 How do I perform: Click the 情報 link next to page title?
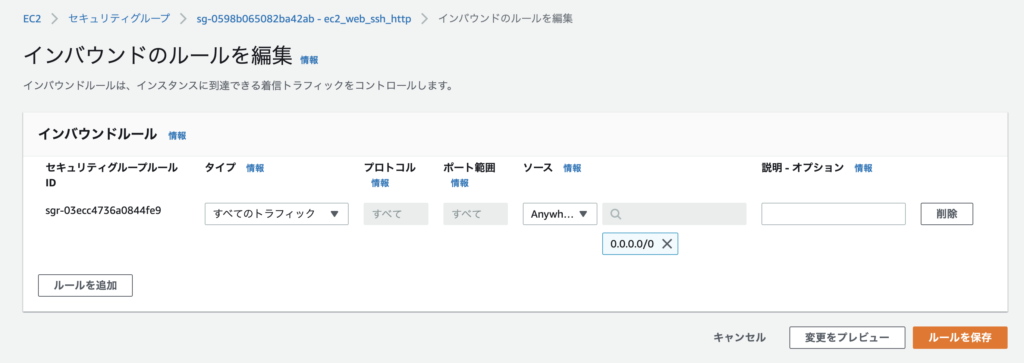click(x=309, y=60)
